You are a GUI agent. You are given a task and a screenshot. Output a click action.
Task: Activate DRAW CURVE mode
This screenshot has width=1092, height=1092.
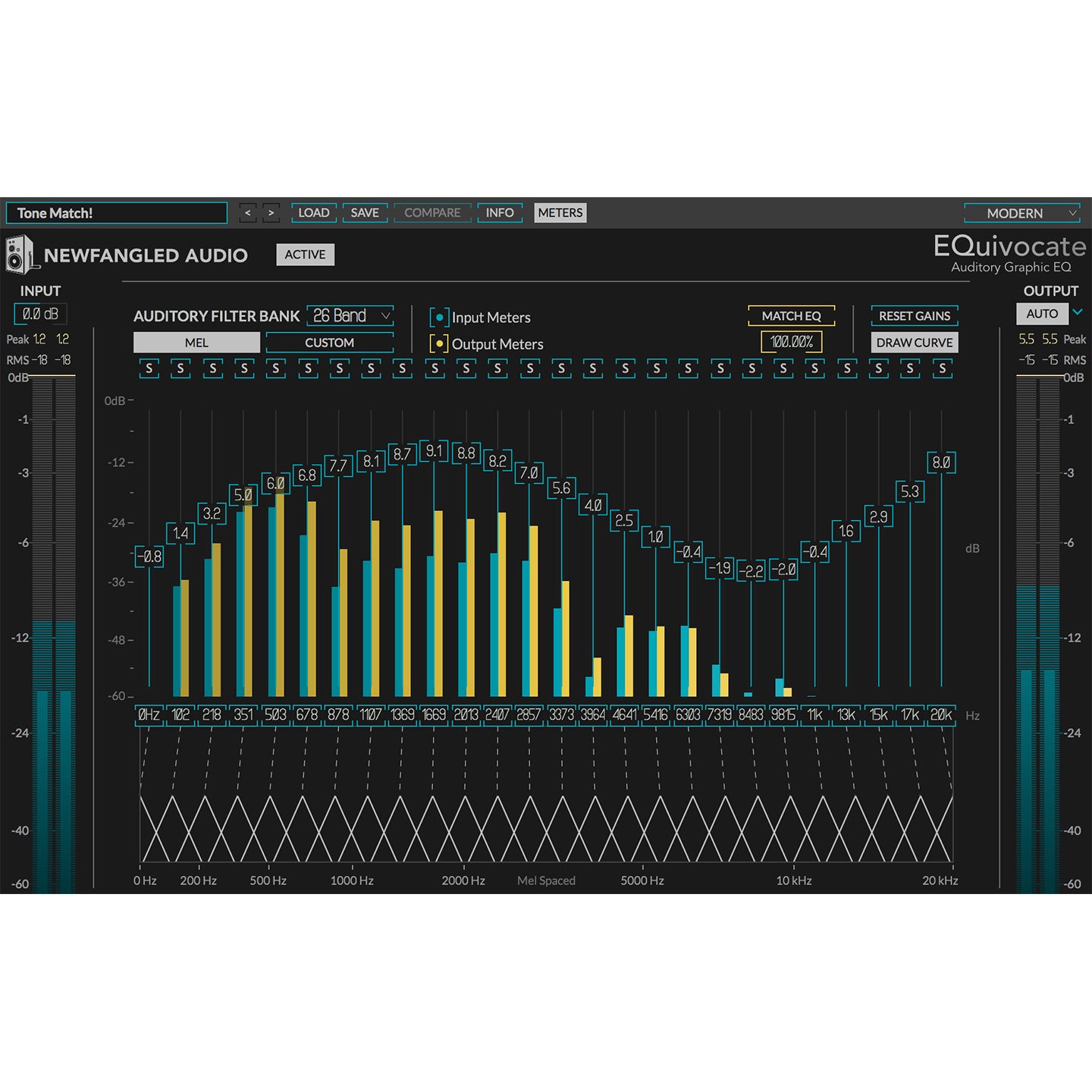click(x=913, y=343)
